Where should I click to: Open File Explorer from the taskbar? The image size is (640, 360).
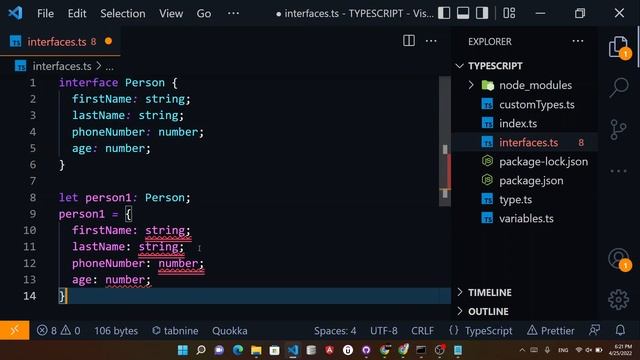tap(256, 350)
